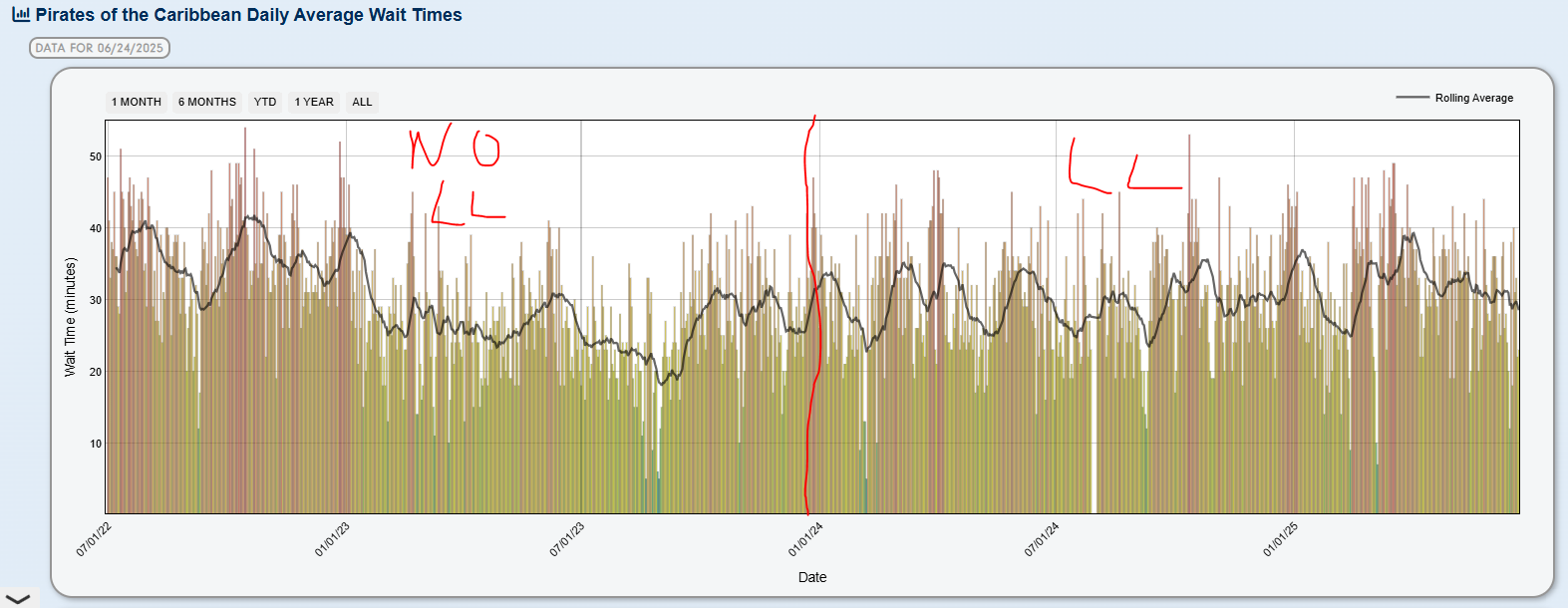Viewport: 1568px width, 608px height.
Task: Click the 07/01/24 date axis label
Action: pyautogui.click(x=1042, y=539)
